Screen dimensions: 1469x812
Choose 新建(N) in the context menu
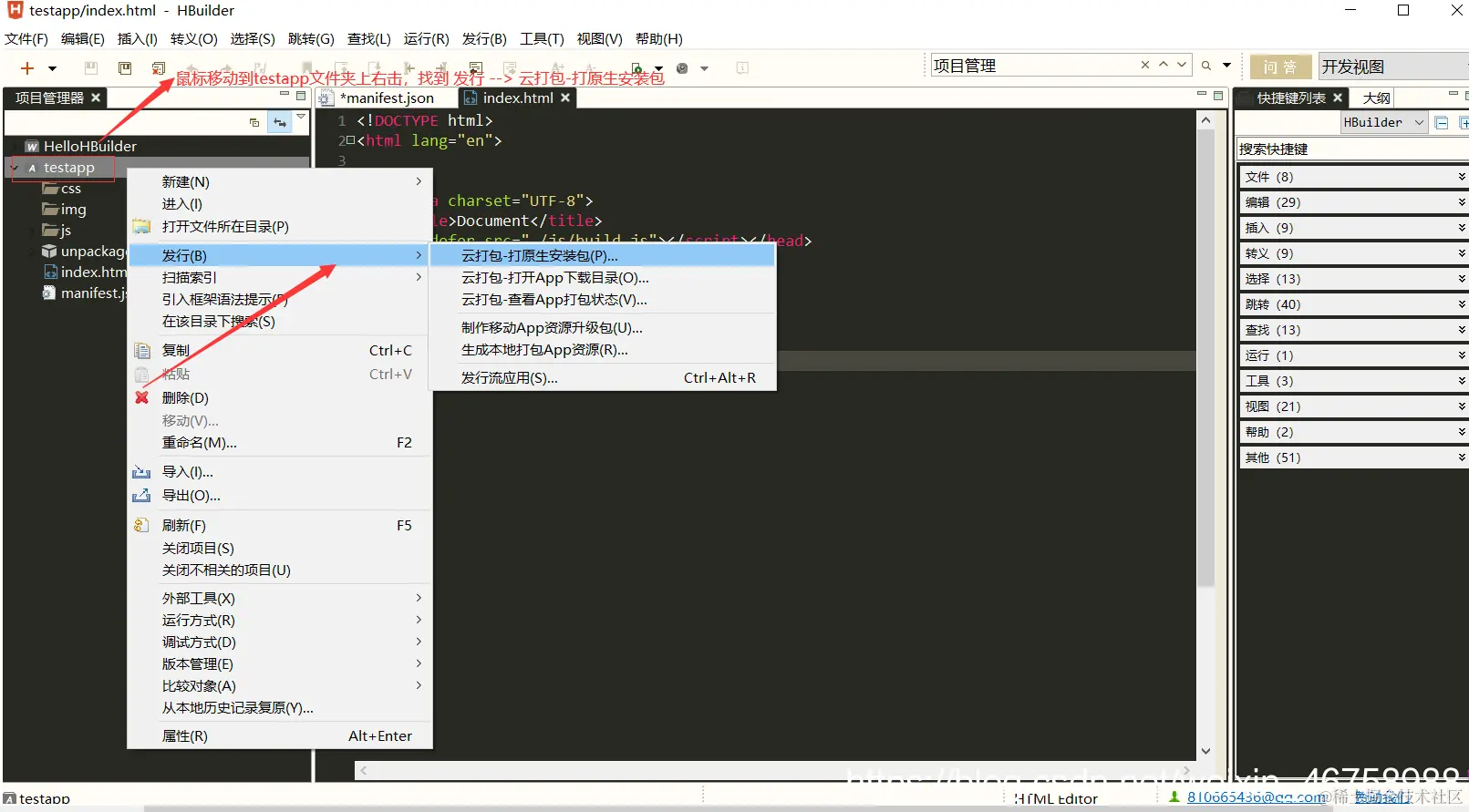click(279, 182)
